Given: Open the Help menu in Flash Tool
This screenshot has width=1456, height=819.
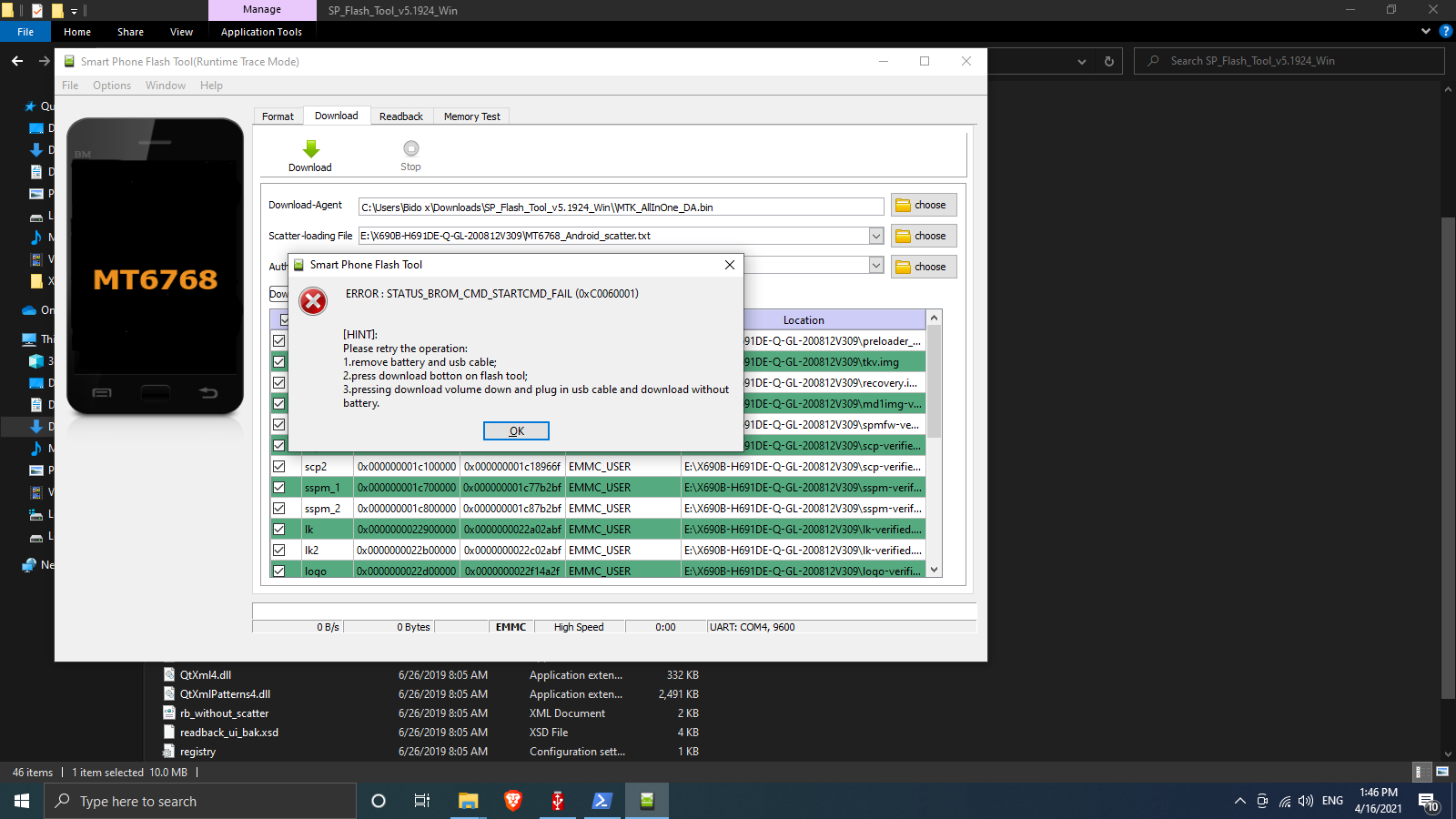Looking at the screenshot, I should [x=211, y=86].
